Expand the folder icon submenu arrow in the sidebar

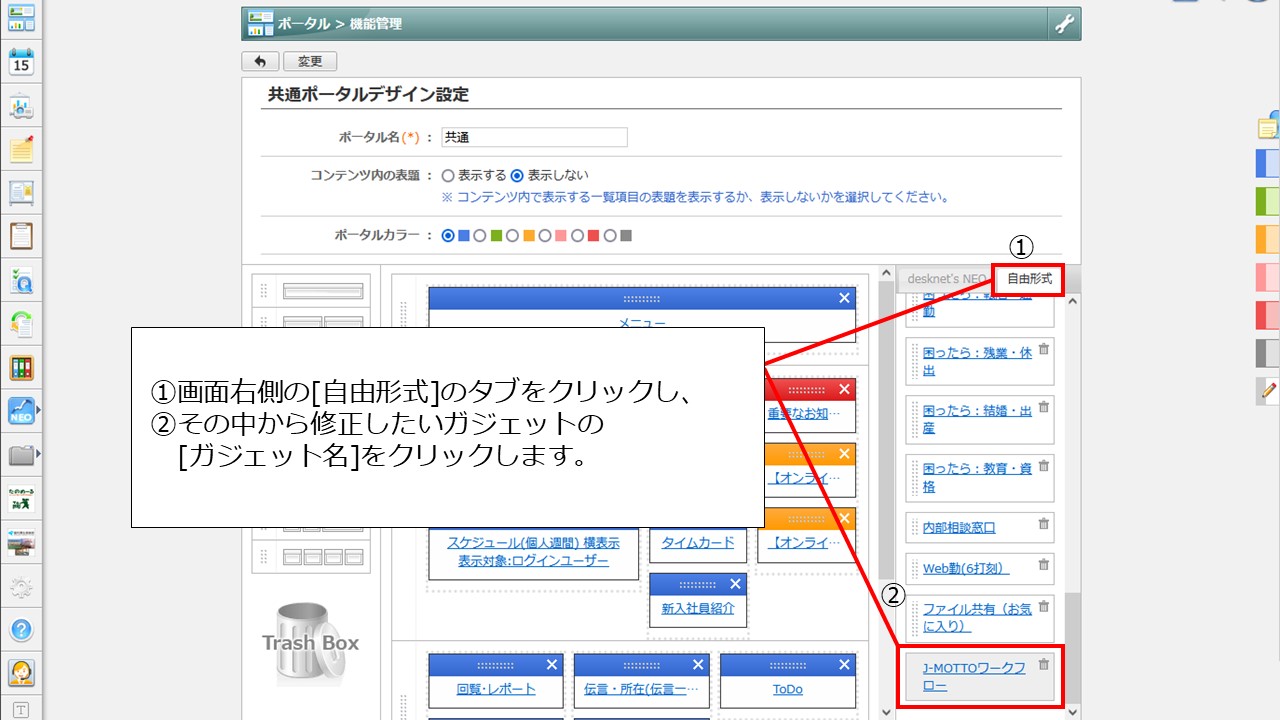click(x=38, y=455)
